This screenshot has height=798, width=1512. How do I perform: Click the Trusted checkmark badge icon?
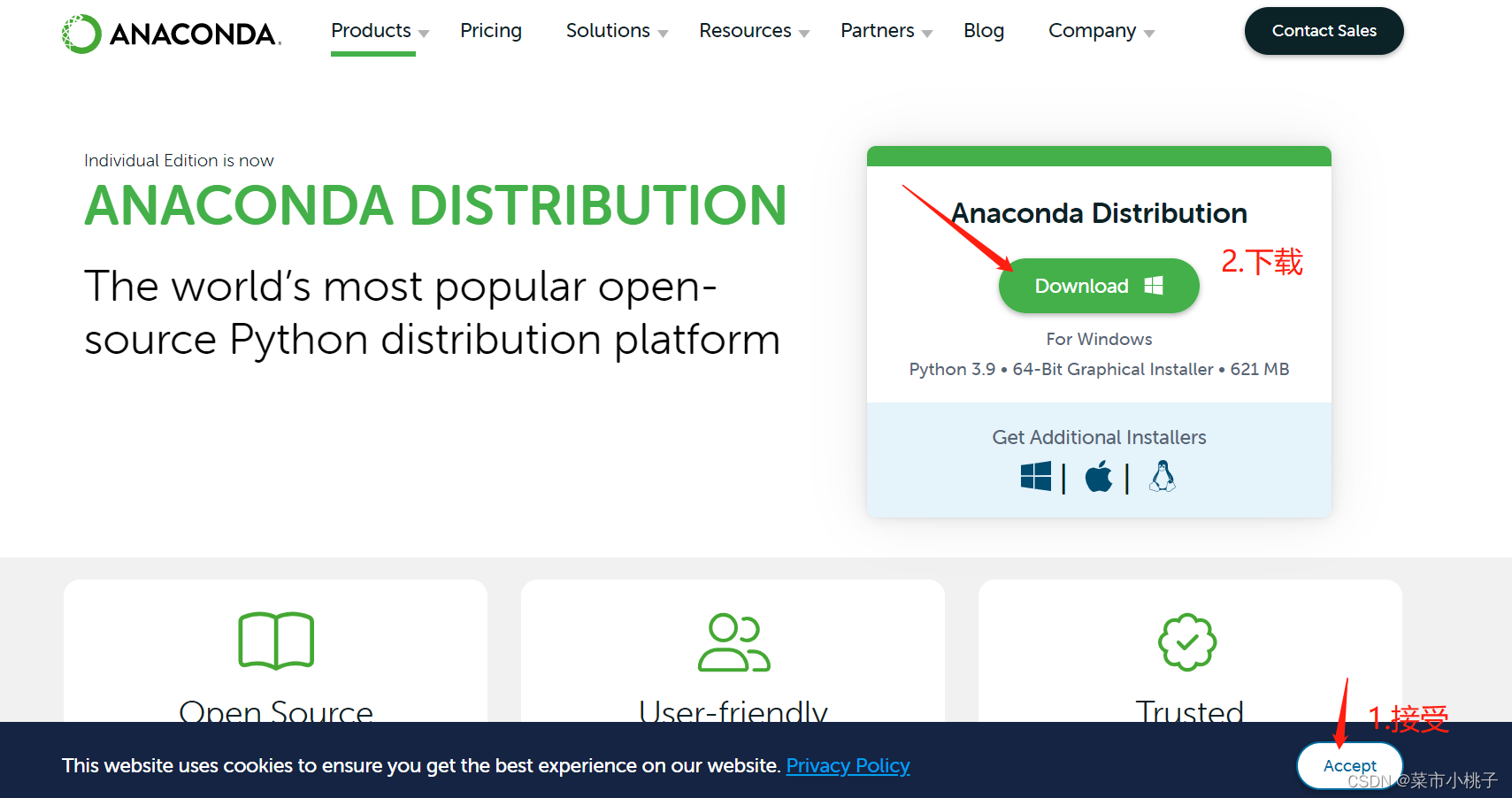point(1187,642)
